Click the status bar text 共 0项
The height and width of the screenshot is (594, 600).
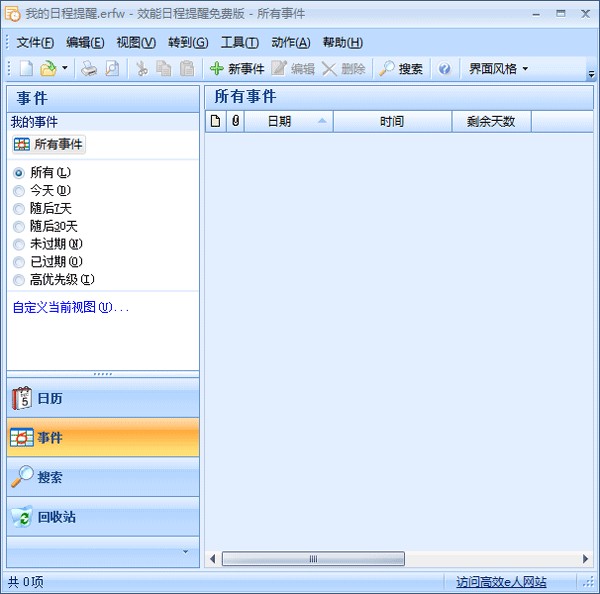26,582
